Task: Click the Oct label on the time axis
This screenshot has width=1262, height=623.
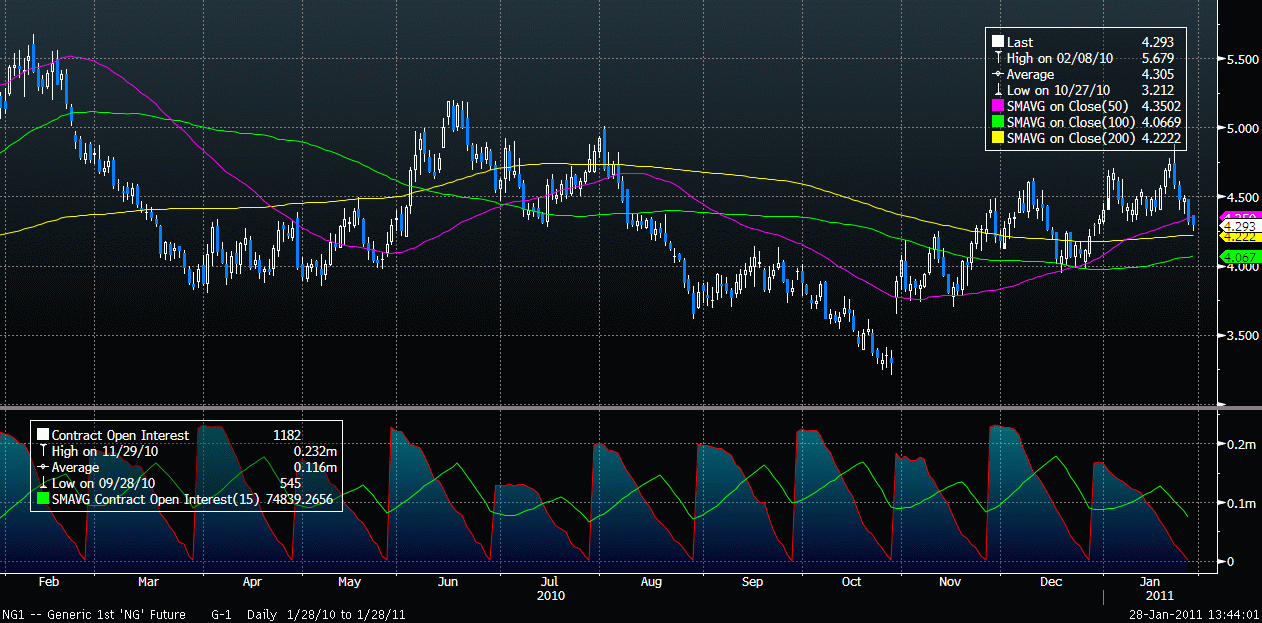Action: point(852,581)
